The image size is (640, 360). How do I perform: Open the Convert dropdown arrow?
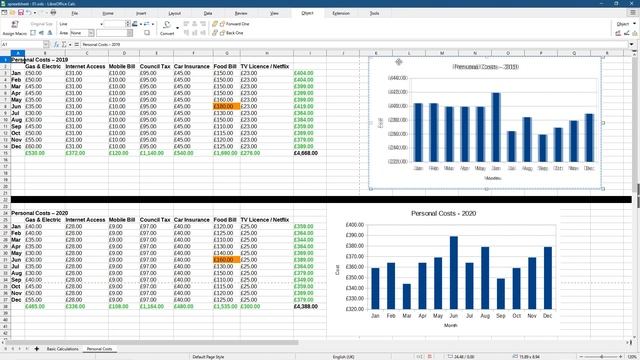(177, 28)
